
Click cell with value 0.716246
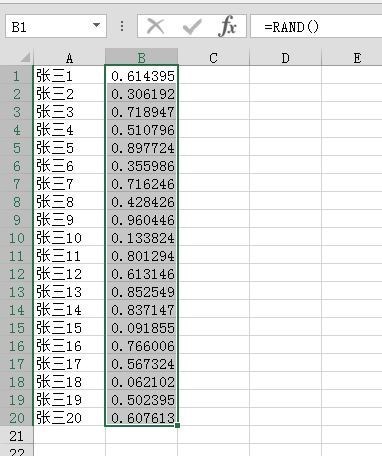click(x=142, y=184)
